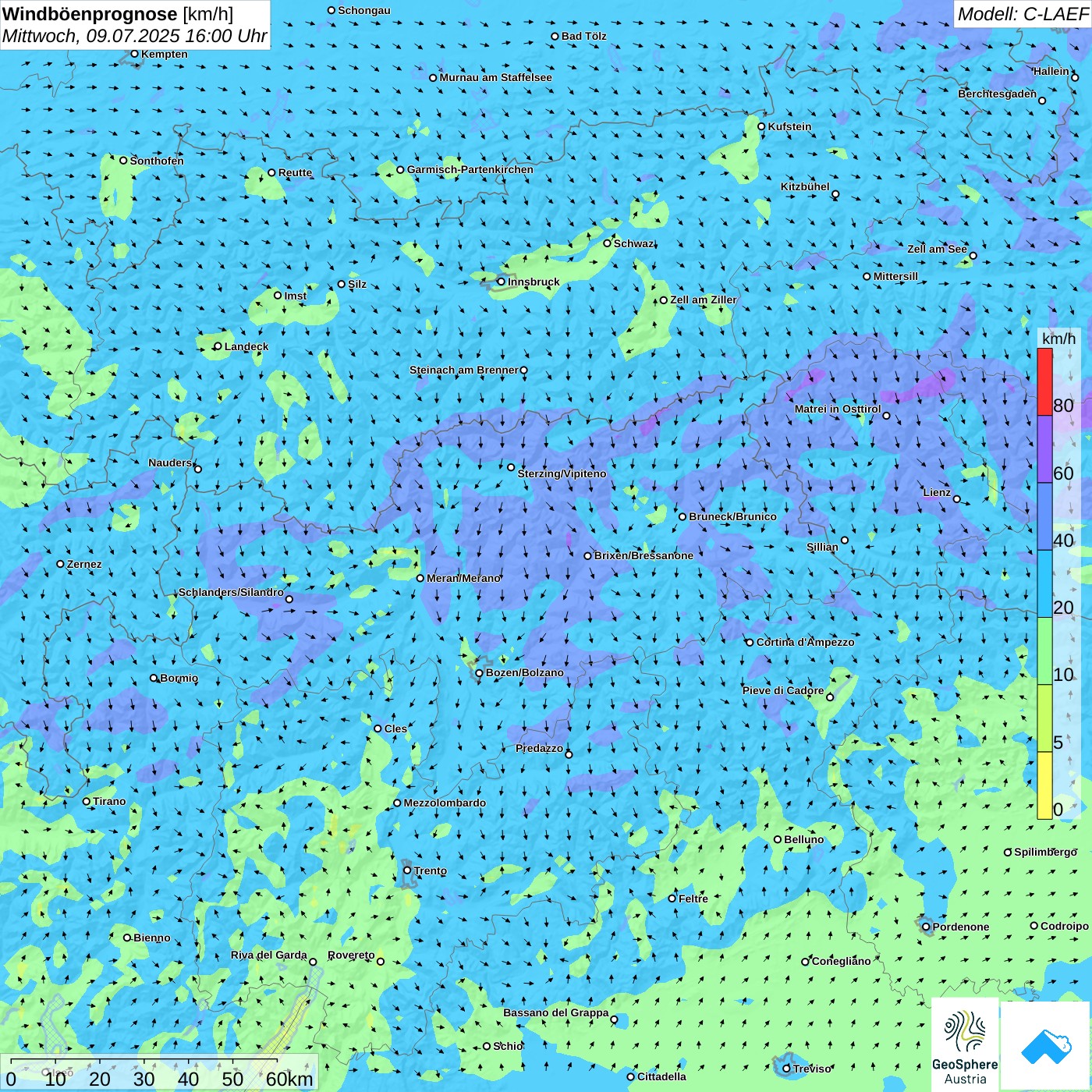The width and height of the screenshot is (1092, 1092).
Task: Click the Kitzbühel label
Action: point(805,186)
